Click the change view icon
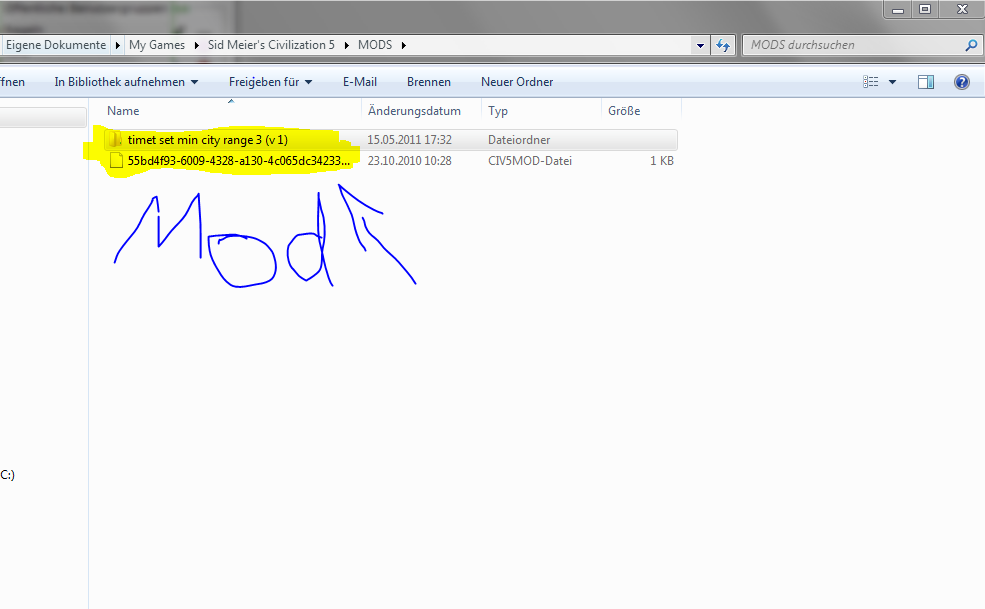This screenshot has height=609, width=985. 871,82
